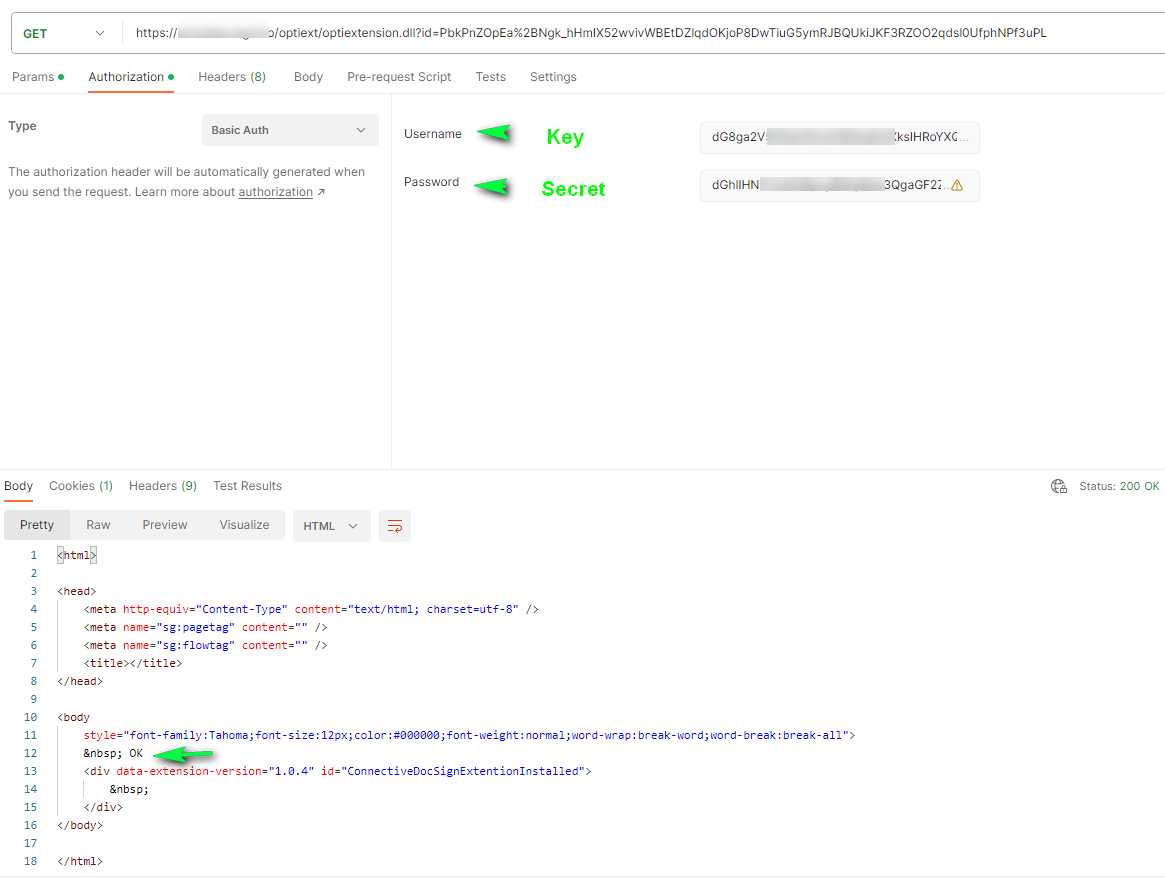Open the Test Results tab
1165x879 pixels.
pyautogui.click(x=247, y=486)
